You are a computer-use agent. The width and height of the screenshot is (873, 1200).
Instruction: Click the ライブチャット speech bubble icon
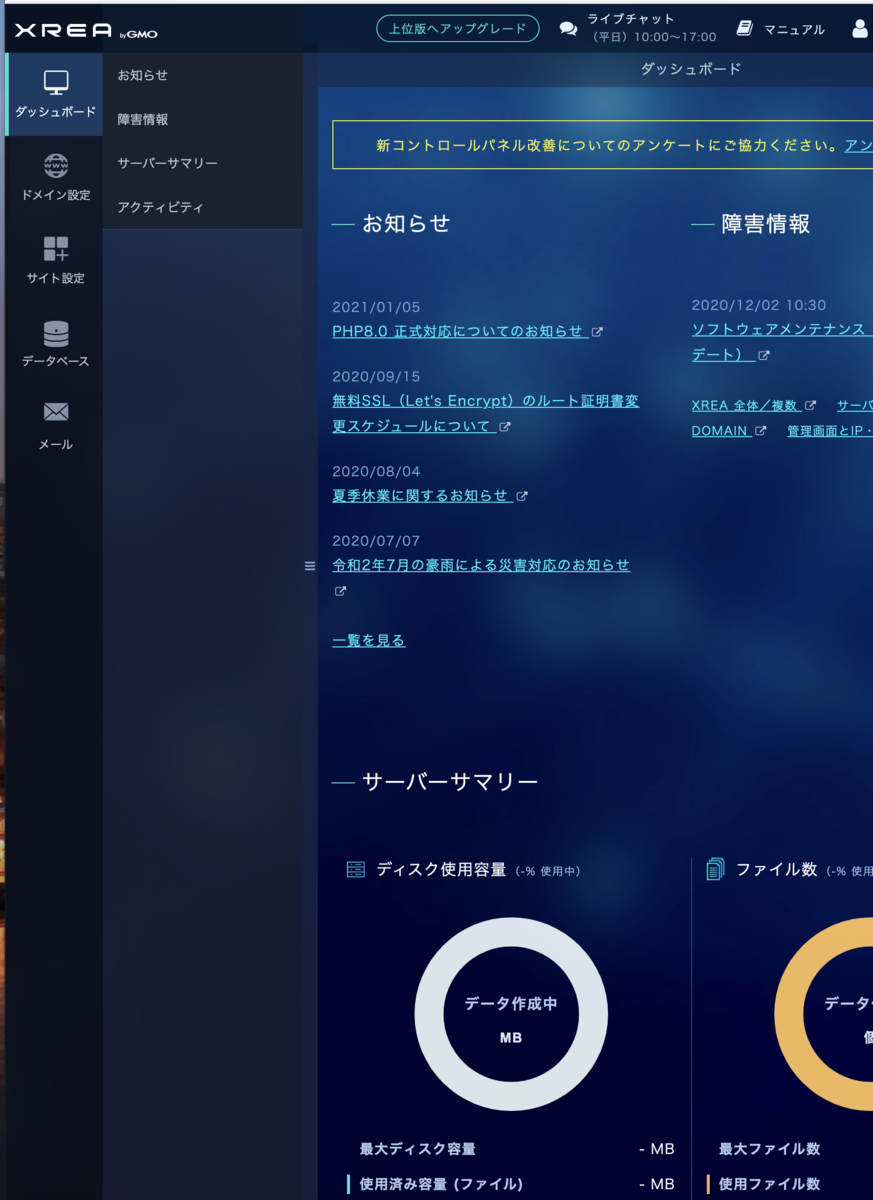(x=568, y=28)
